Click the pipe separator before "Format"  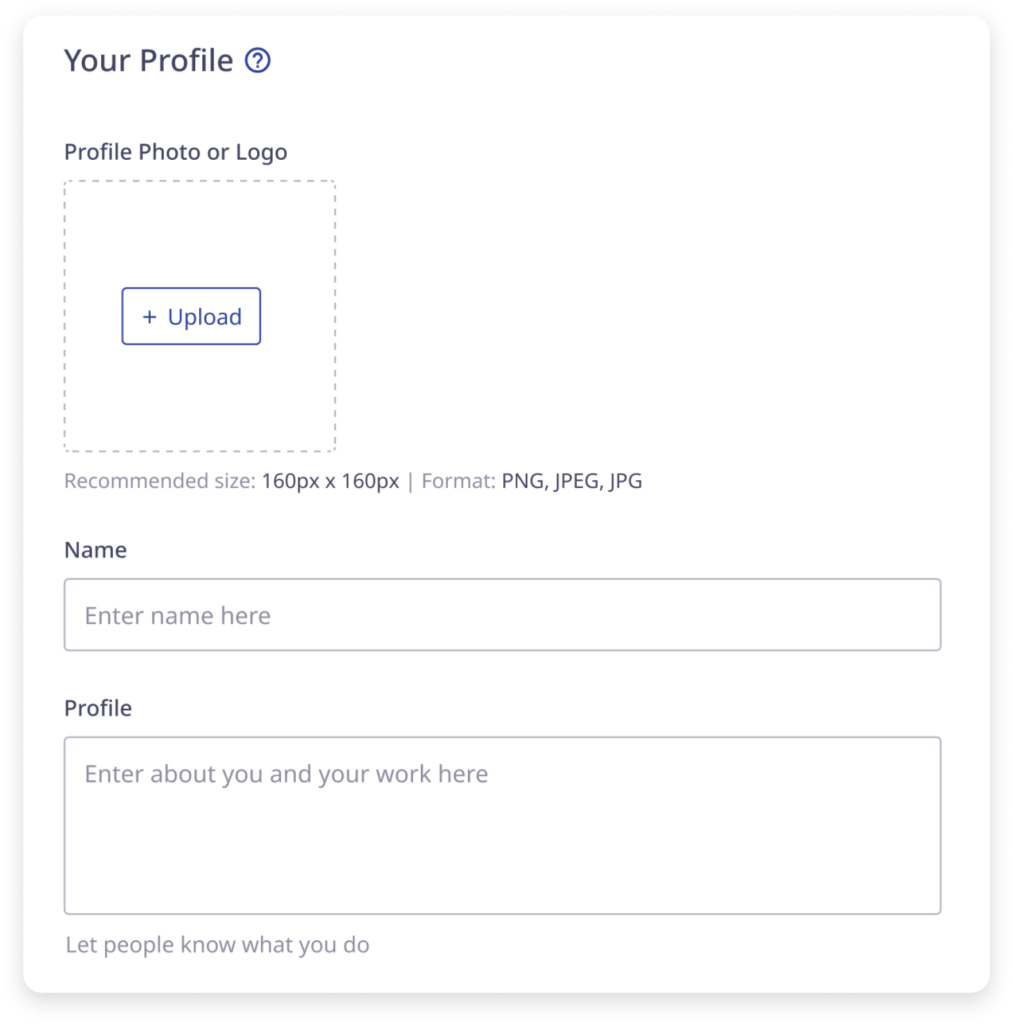pyautogui.click(x=410, y=481)
